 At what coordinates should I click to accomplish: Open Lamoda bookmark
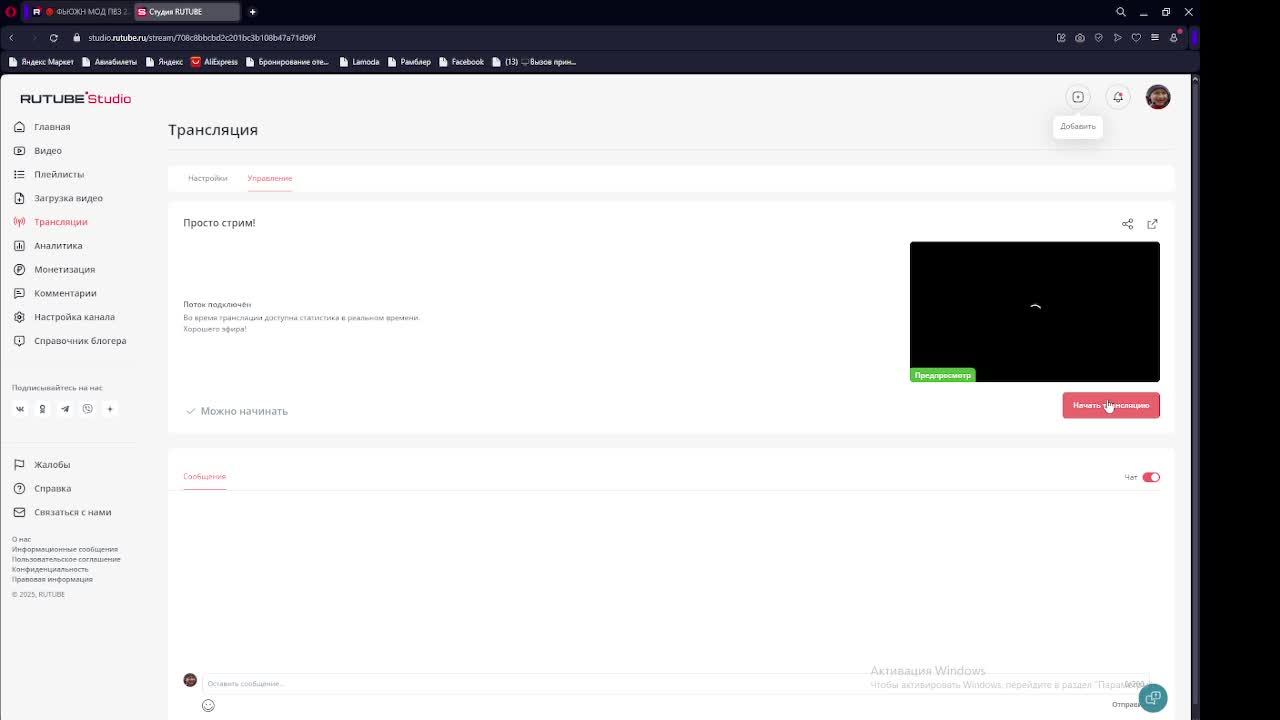[360, 62]
